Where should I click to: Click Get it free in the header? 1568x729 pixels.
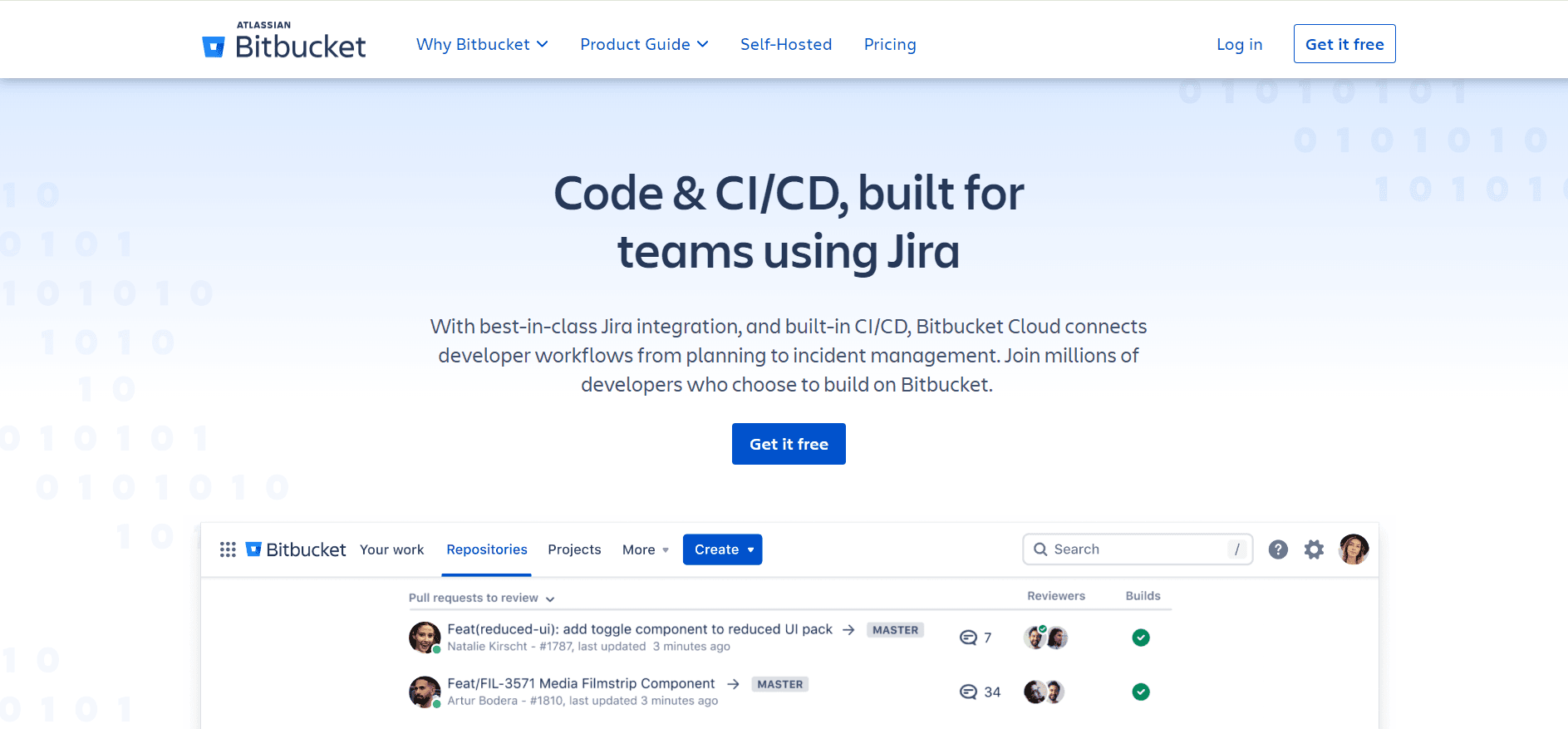[1344, 44]
